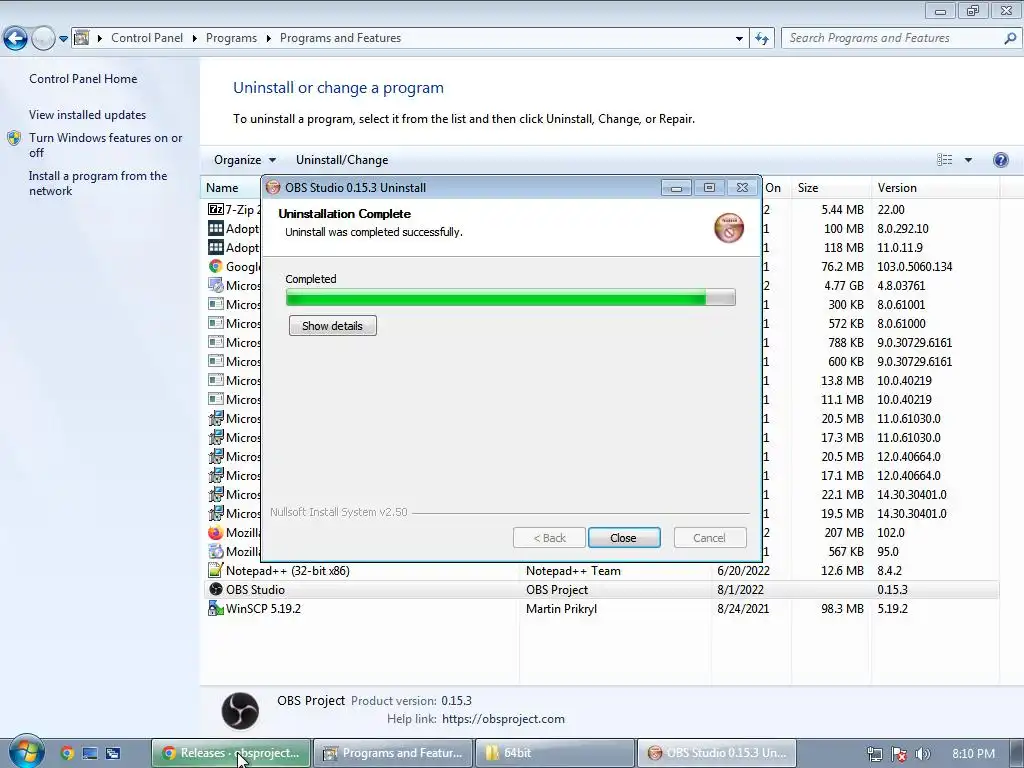Expand the address bar history dropdown
The width and height of the screenshot is (1024, 768).
coord(739,39)
